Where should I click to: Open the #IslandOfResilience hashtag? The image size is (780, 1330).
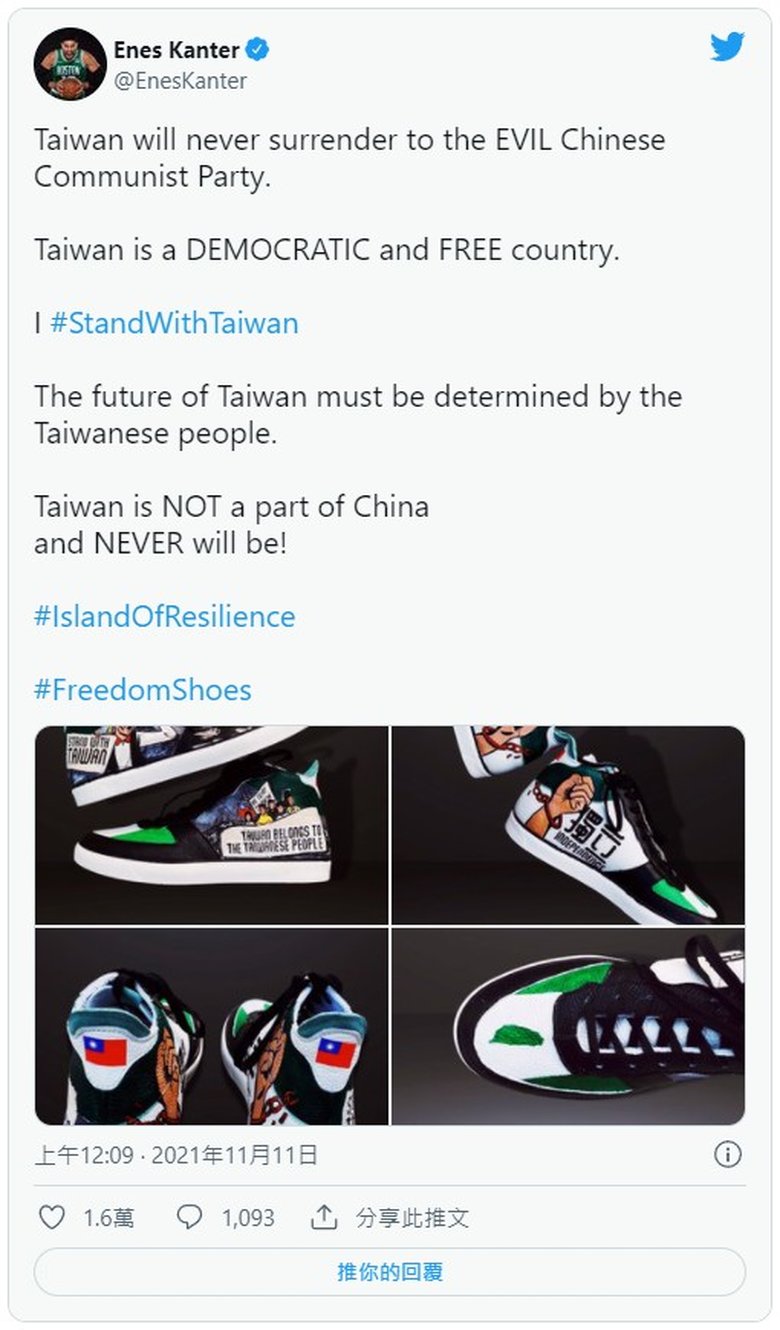[x=164, y=616]
